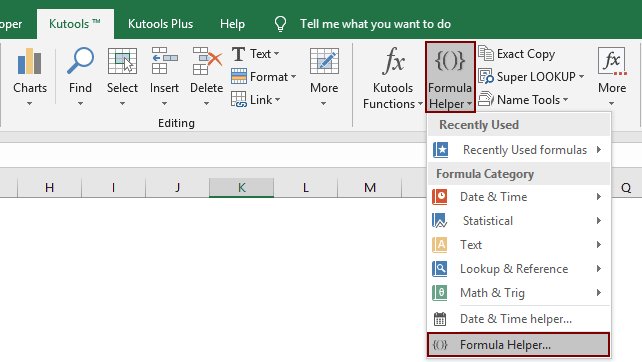The height and width of the screenshot is (362, 642).
Task: Expand the Format dropdown arrow
Action: (x=294, y=77)
